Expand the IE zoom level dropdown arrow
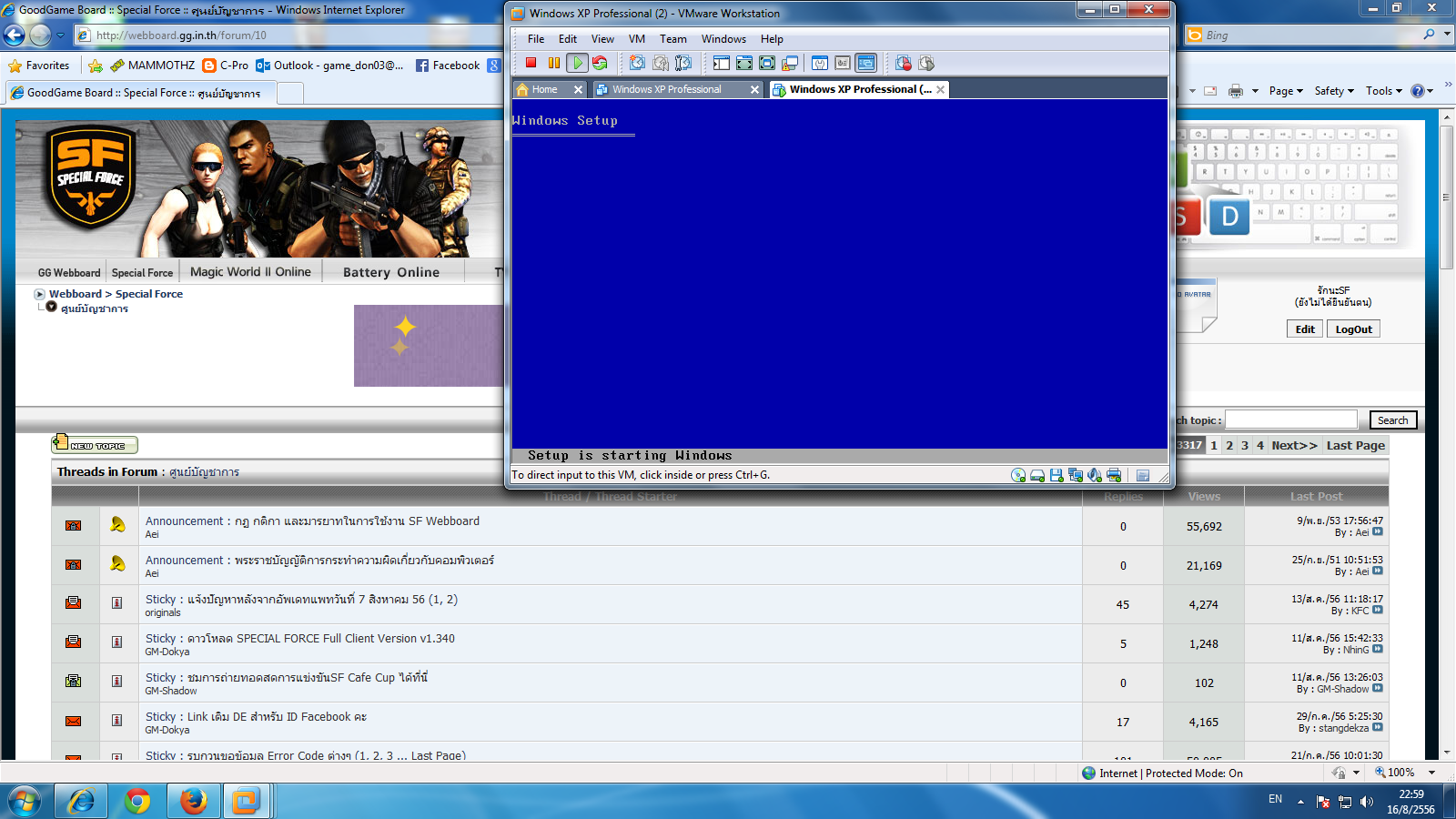1456x819 pixels. click(1431, 773)
